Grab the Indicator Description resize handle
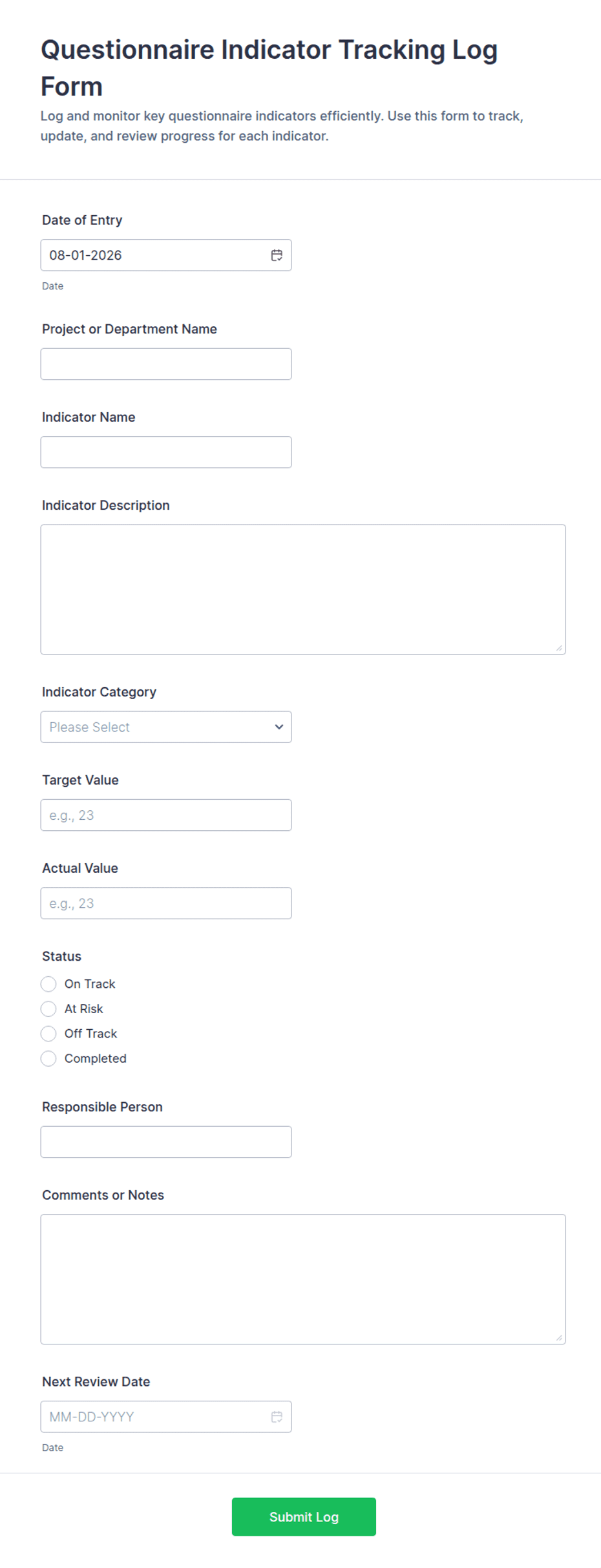The width and height of the screenshot is (601, 1568). (559, 648)
